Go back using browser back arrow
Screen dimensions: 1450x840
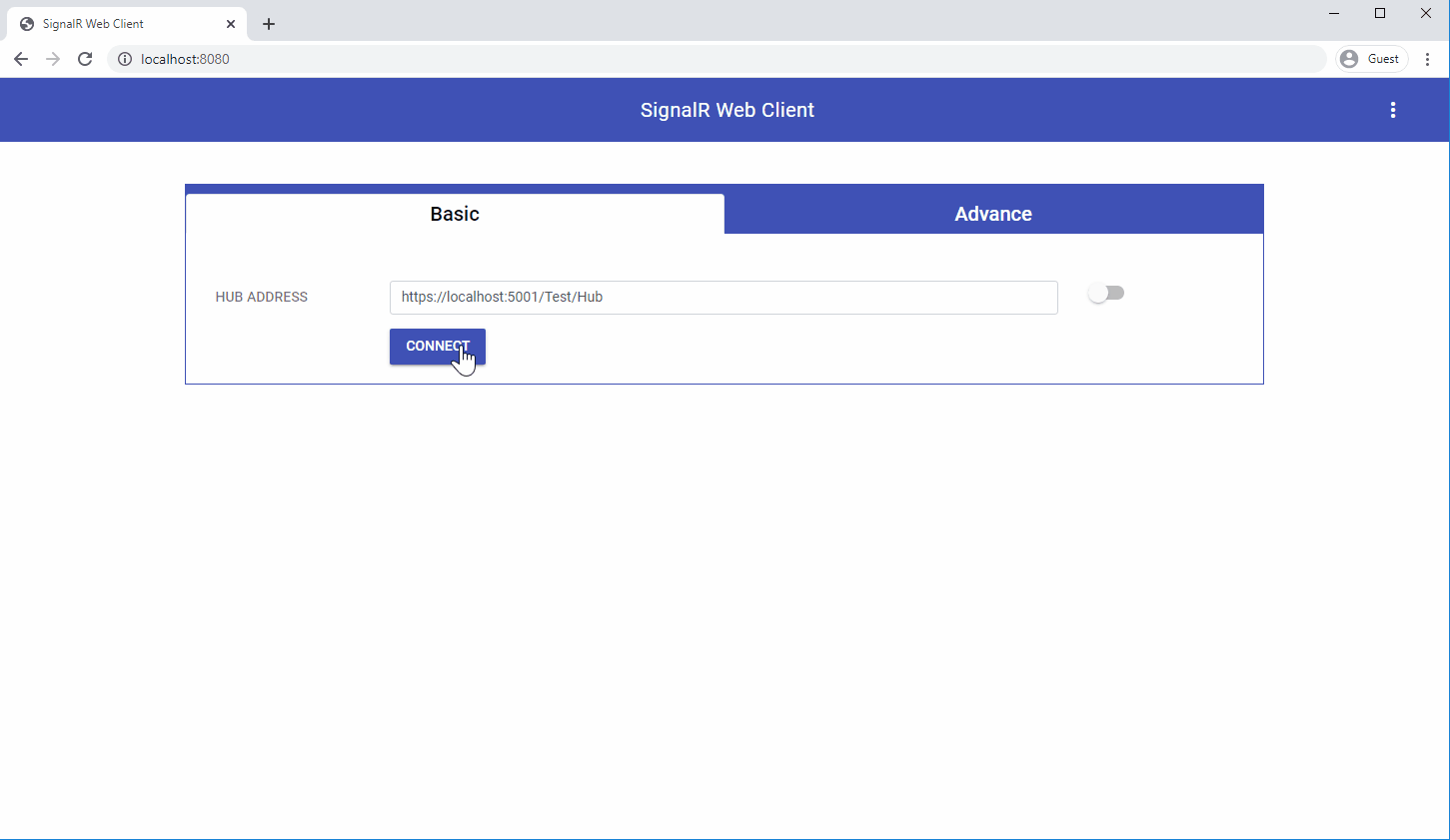click(x=21, y=59)
